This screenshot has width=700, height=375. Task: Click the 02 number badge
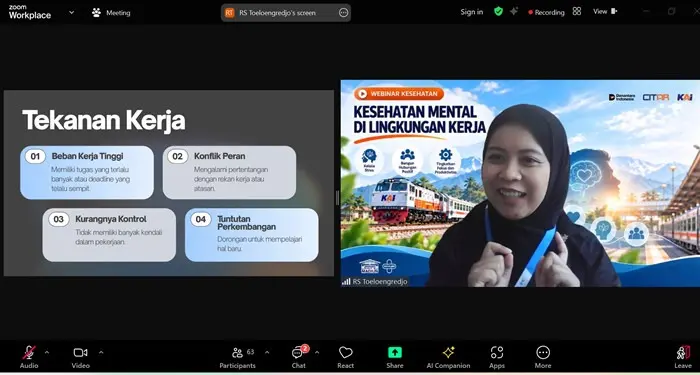click(x=177, y=157)
